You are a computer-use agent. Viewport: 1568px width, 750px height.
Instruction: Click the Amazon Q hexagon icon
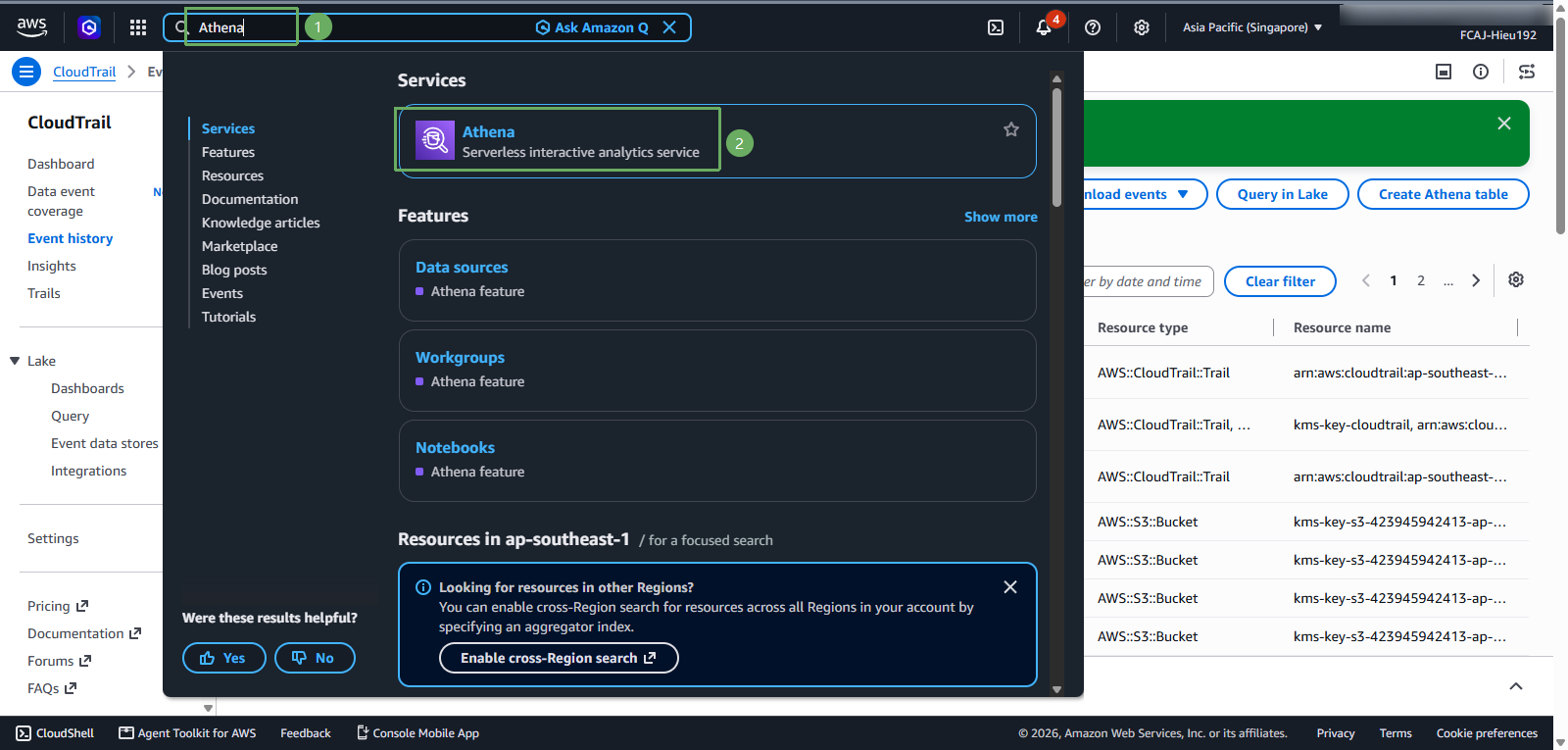point(89,27)
